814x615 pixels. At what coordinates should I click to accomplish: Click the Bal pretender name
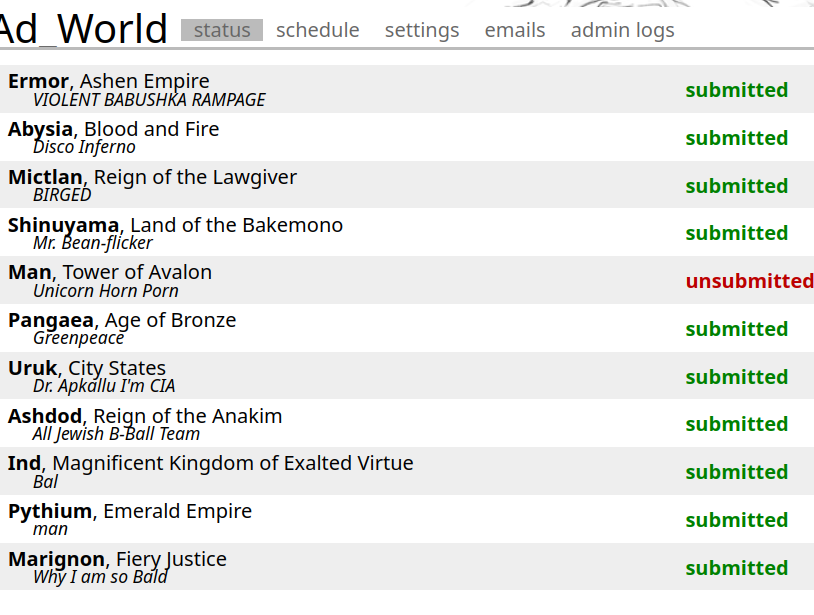click(45, 482)
